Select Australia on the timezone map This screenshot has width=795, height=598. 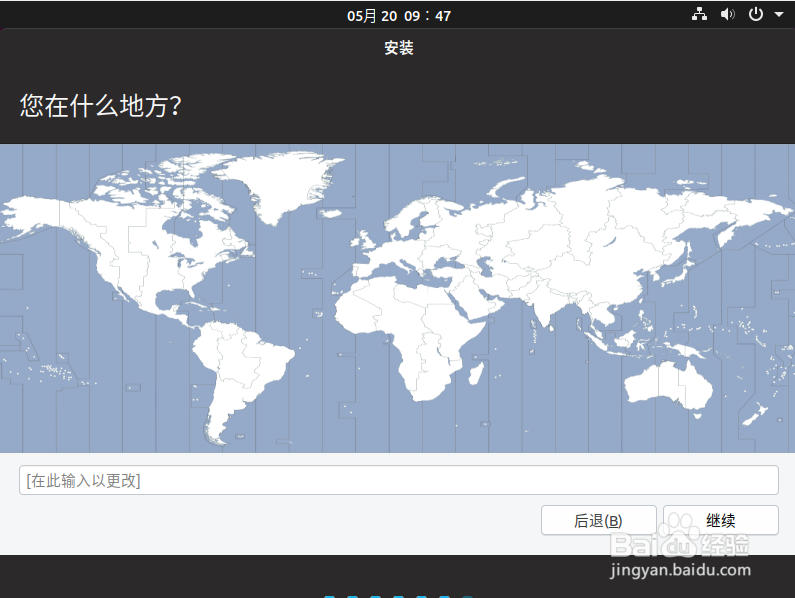coord(669,384)
